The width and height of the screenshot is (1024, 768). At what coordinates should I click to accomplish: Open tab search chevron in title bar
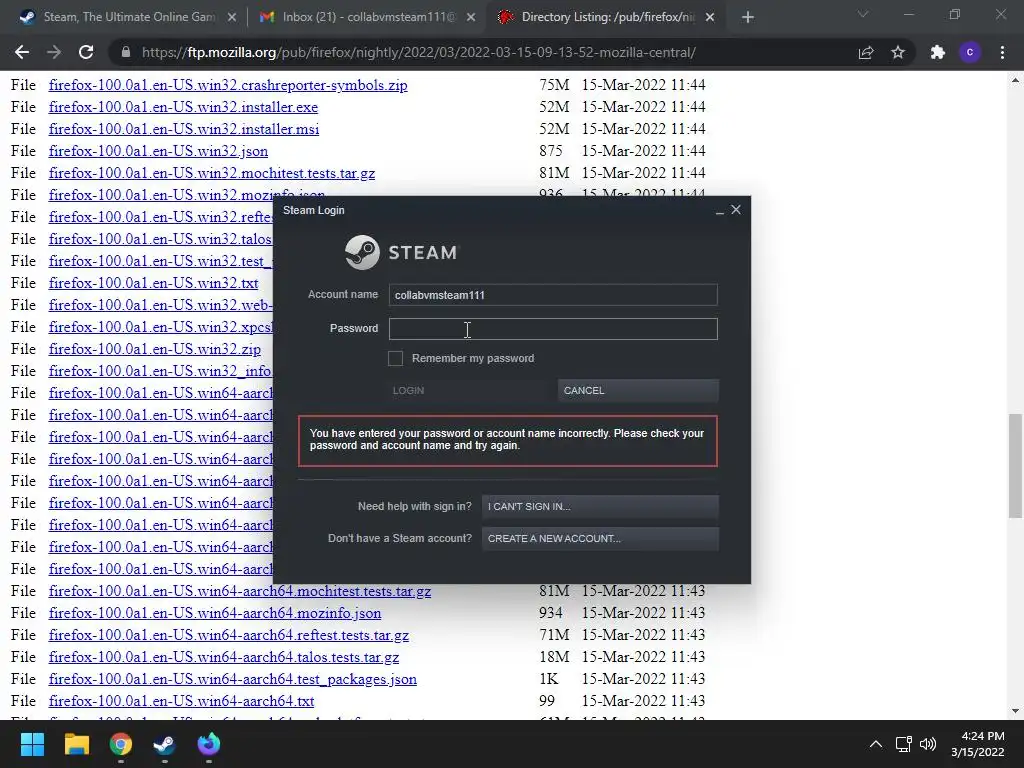(x=863, y=14)
